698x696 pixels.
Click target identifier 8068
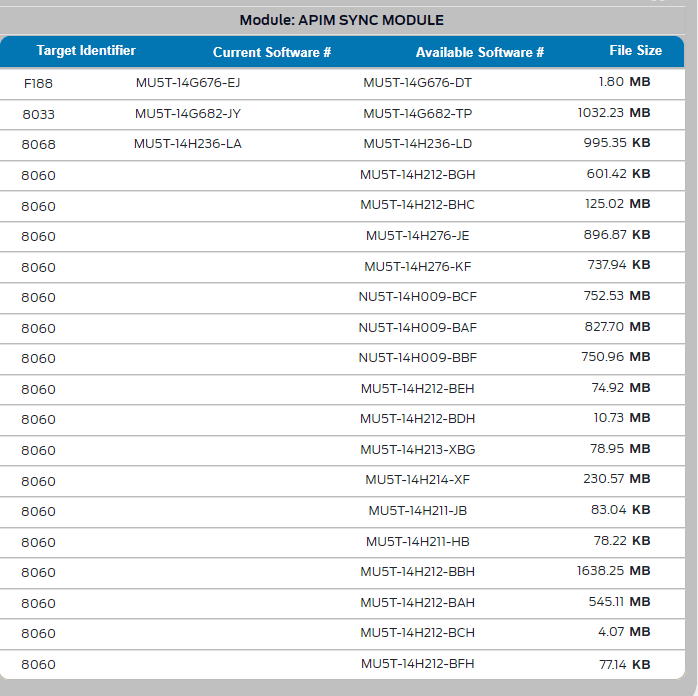coord(38,145)
